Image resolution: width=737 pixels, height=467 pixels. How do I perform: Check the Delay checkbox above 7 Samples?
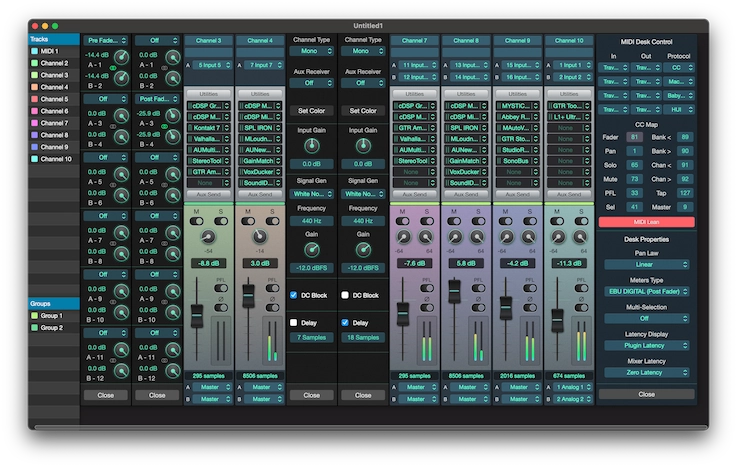click(294, 322)
